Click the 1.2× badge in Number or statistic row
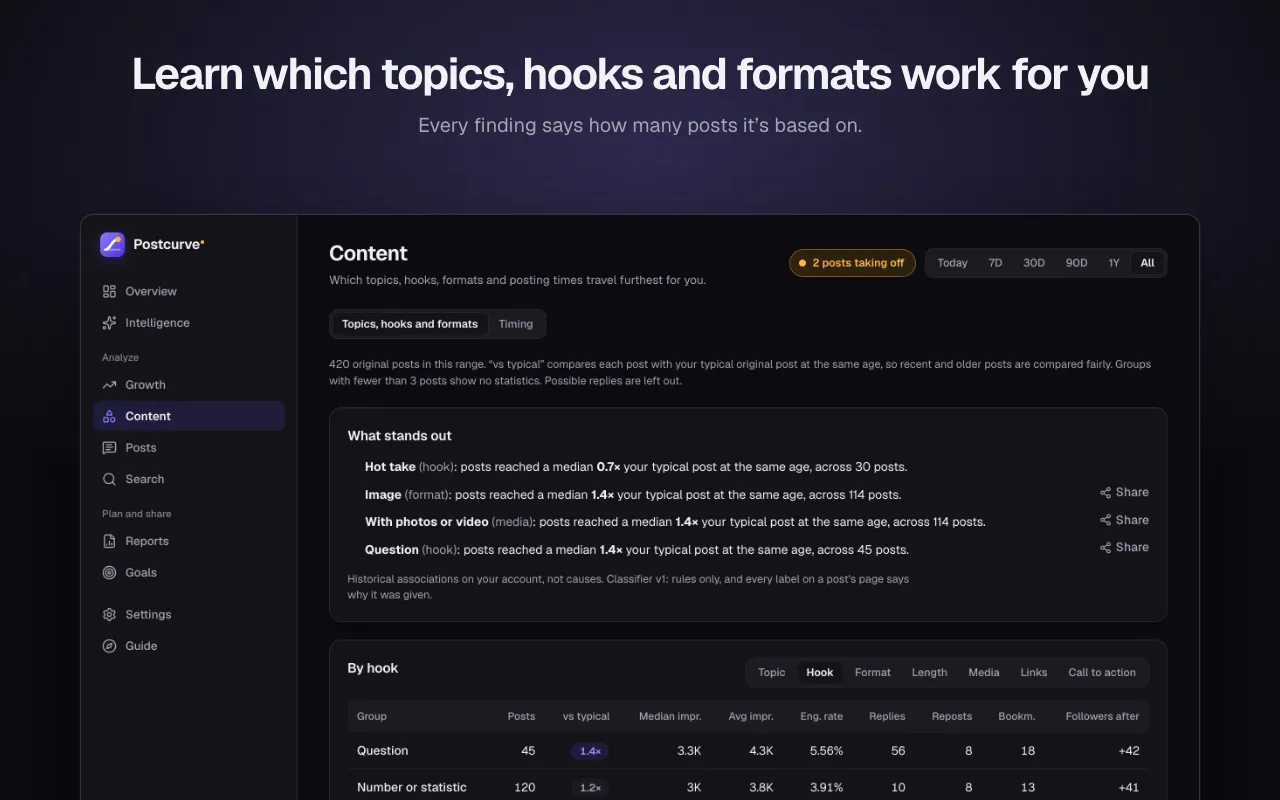The height and width of the screenshot is (800, 1280). (590, 788)
